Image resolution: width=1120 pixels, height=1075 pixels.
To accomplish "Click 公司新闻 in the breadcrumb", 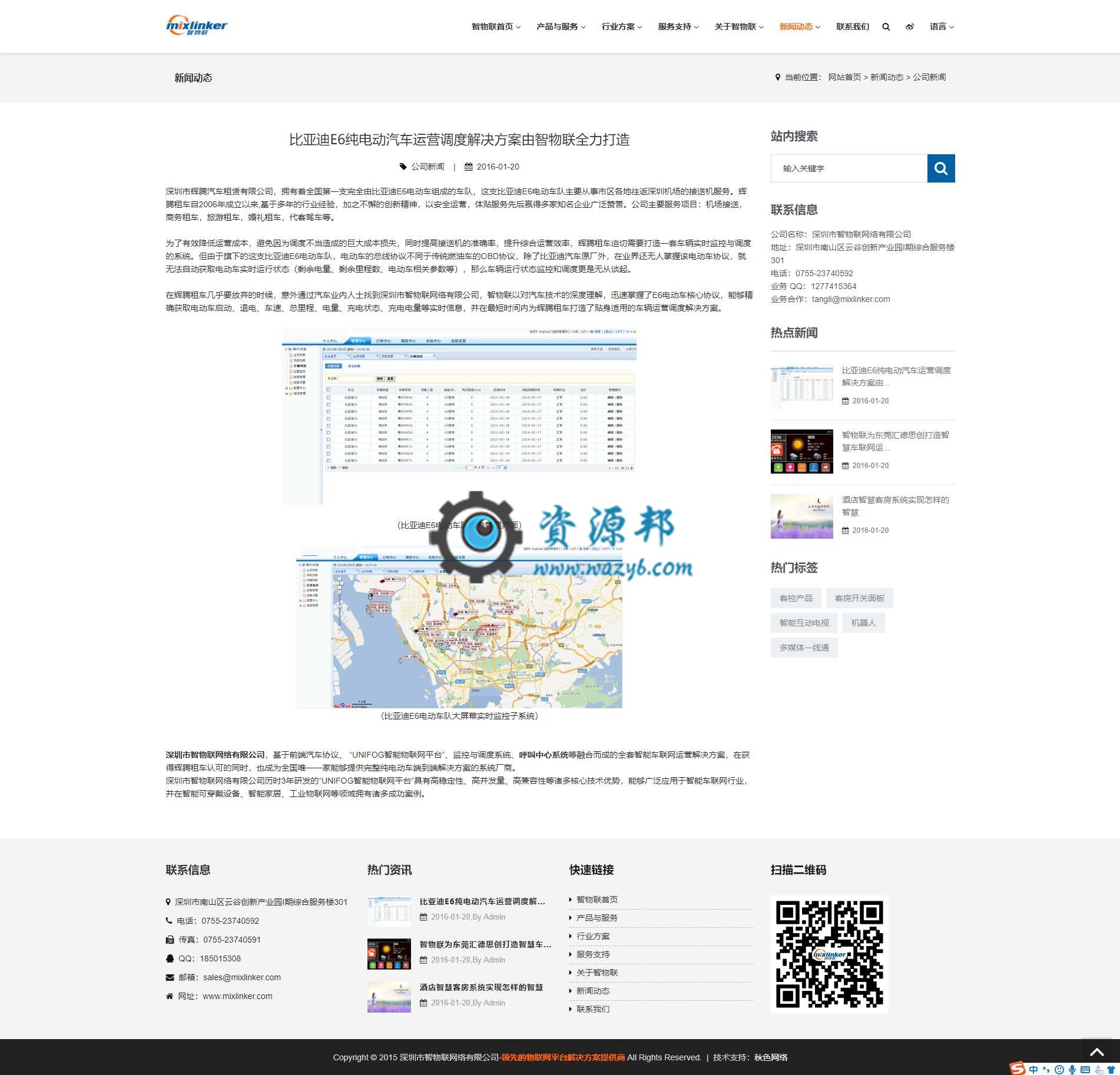I will (929, 77).
